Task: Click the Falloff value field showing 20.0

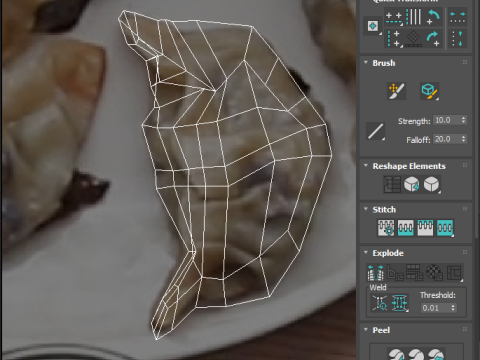Action: (447, 139)
